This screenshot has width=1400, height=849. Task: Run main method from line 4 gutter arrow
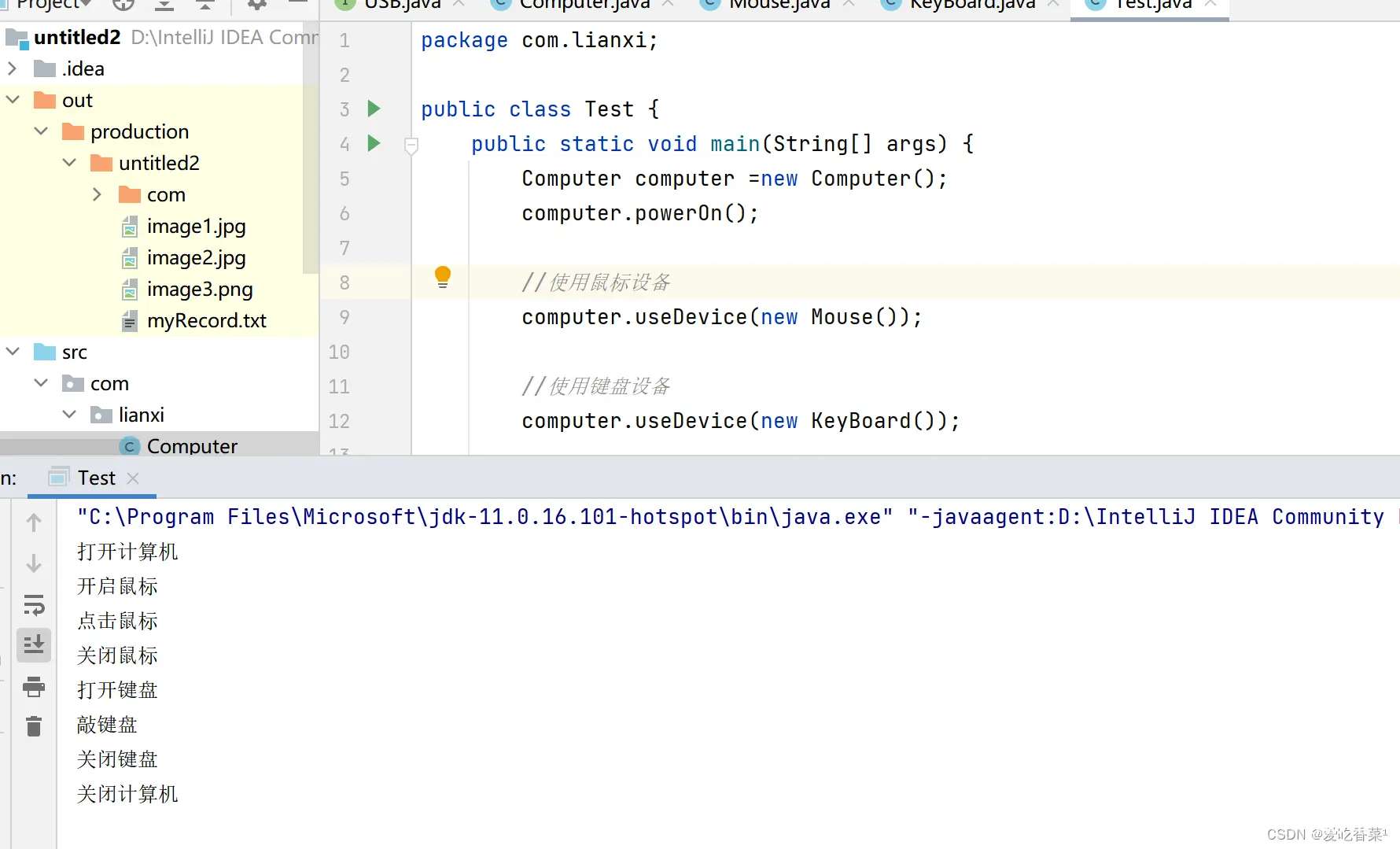(374, 143)
